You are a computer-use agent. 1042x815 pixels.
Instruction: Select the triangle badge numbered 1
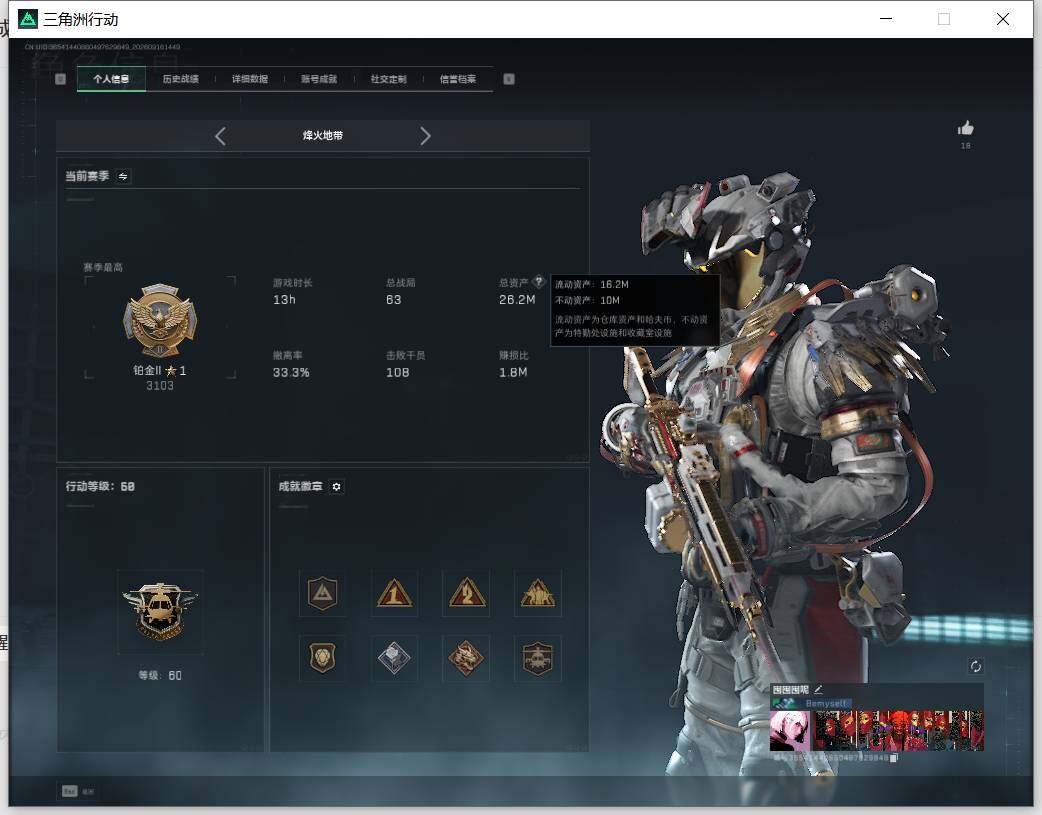click(x=394, y=593)
